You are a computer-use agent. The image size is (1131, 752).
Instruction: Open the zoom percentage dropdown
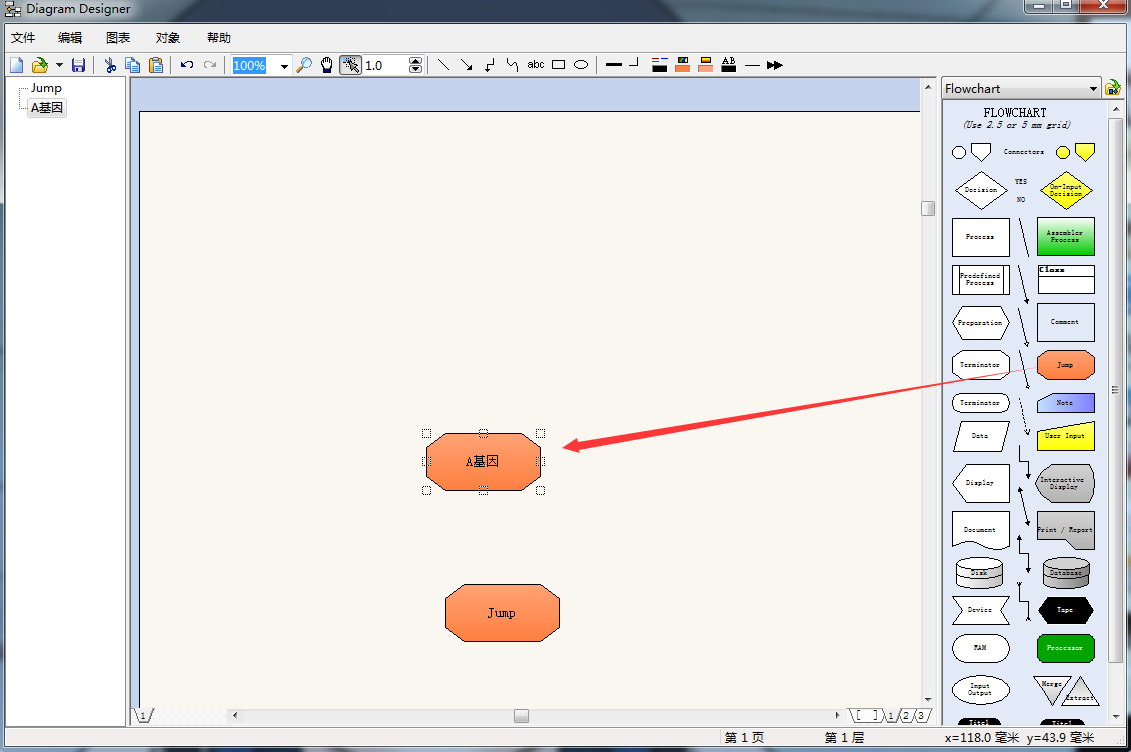pyautogui.click(x=284, y=66)
